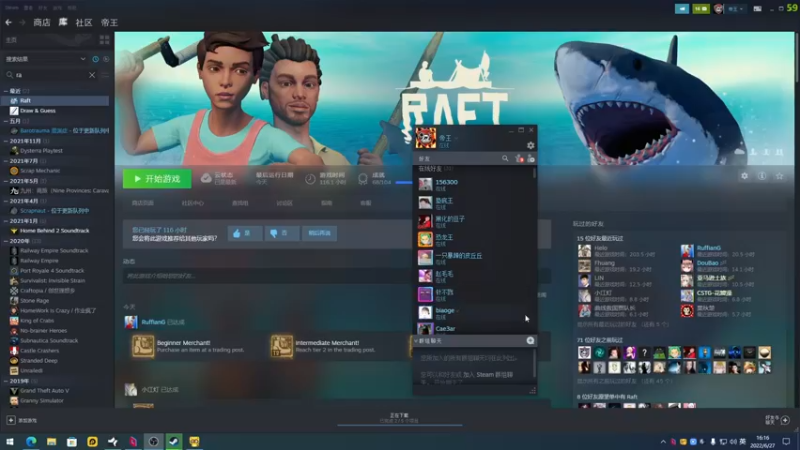Screen dimensions: 800x450
Task: Collapse the 2021年7月 category
Action: coord(6,161)
